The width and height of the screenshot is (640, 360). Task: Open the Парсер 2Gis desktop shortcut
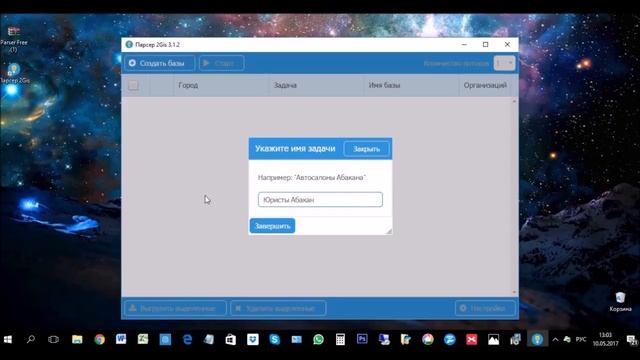pos(14,73)
